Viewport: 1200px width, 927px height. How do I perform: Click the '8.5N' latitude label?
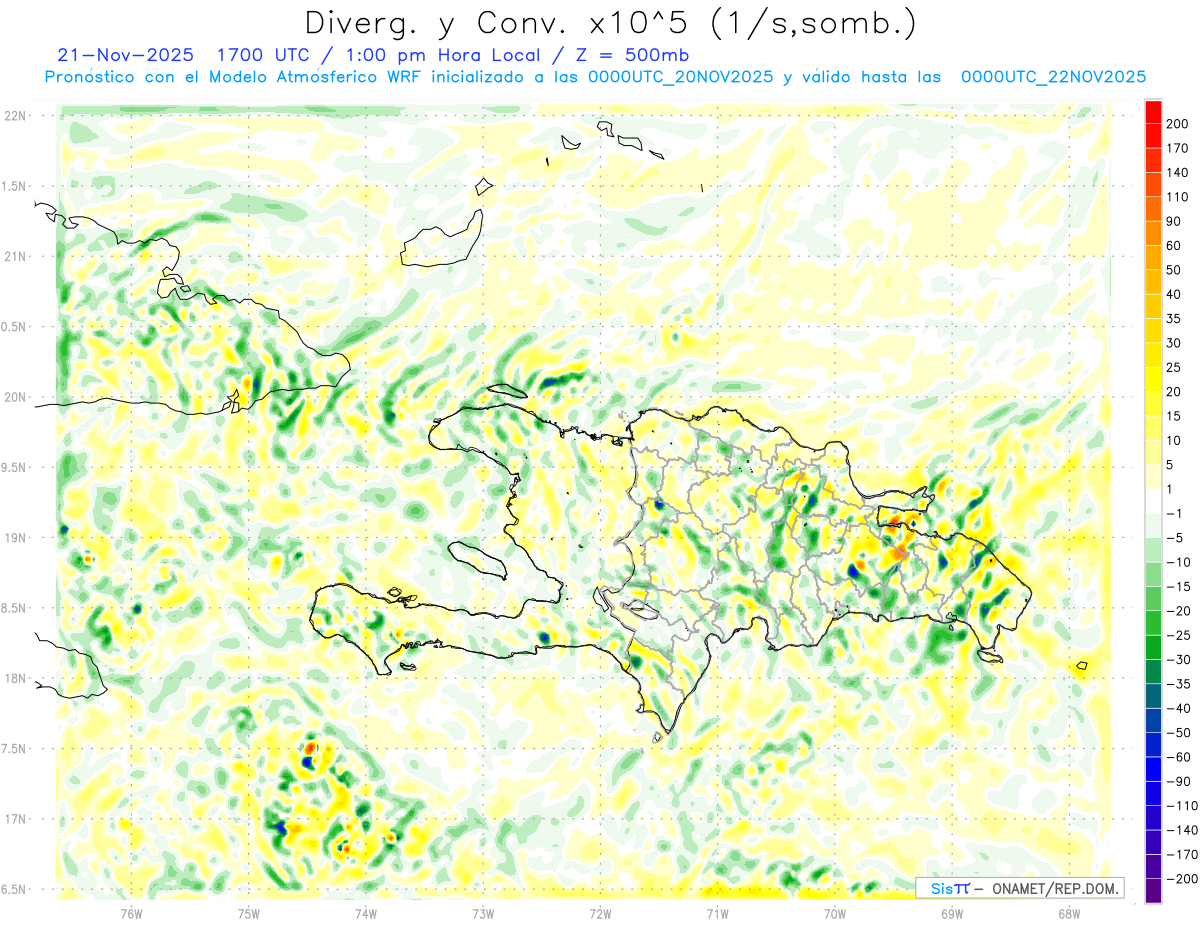coord(14,608)
